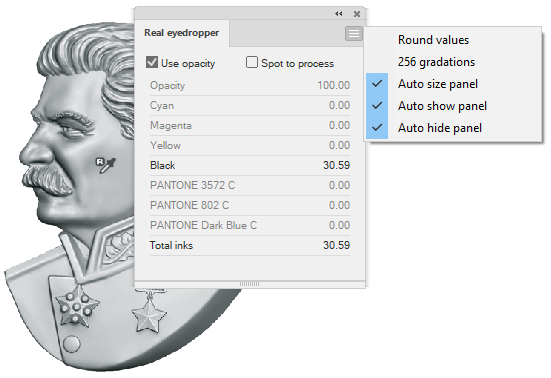Toggle Auto show panel menu option

coord(442,106)
